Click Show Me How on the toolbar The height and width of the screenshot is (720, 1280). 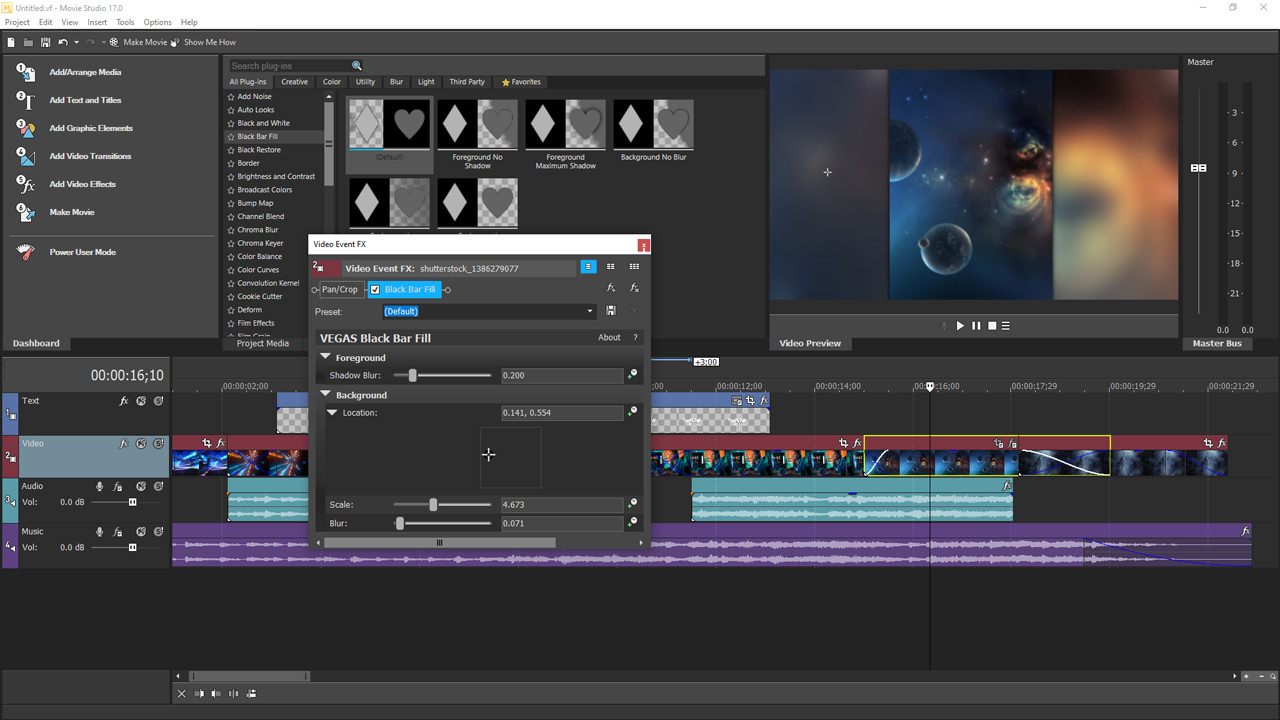click(x=208, y=42)
